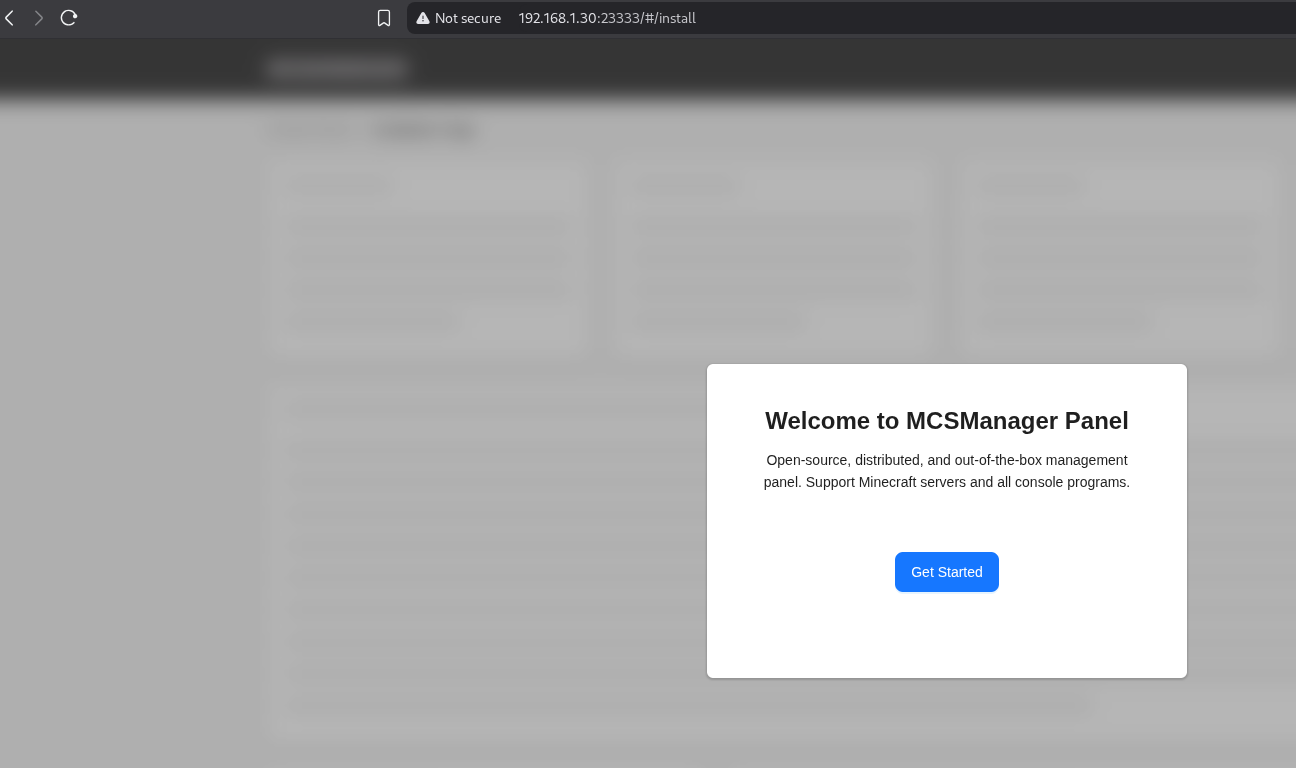Click the Get Started button
Screen dimensions: 1296x768
coord(946,572)
